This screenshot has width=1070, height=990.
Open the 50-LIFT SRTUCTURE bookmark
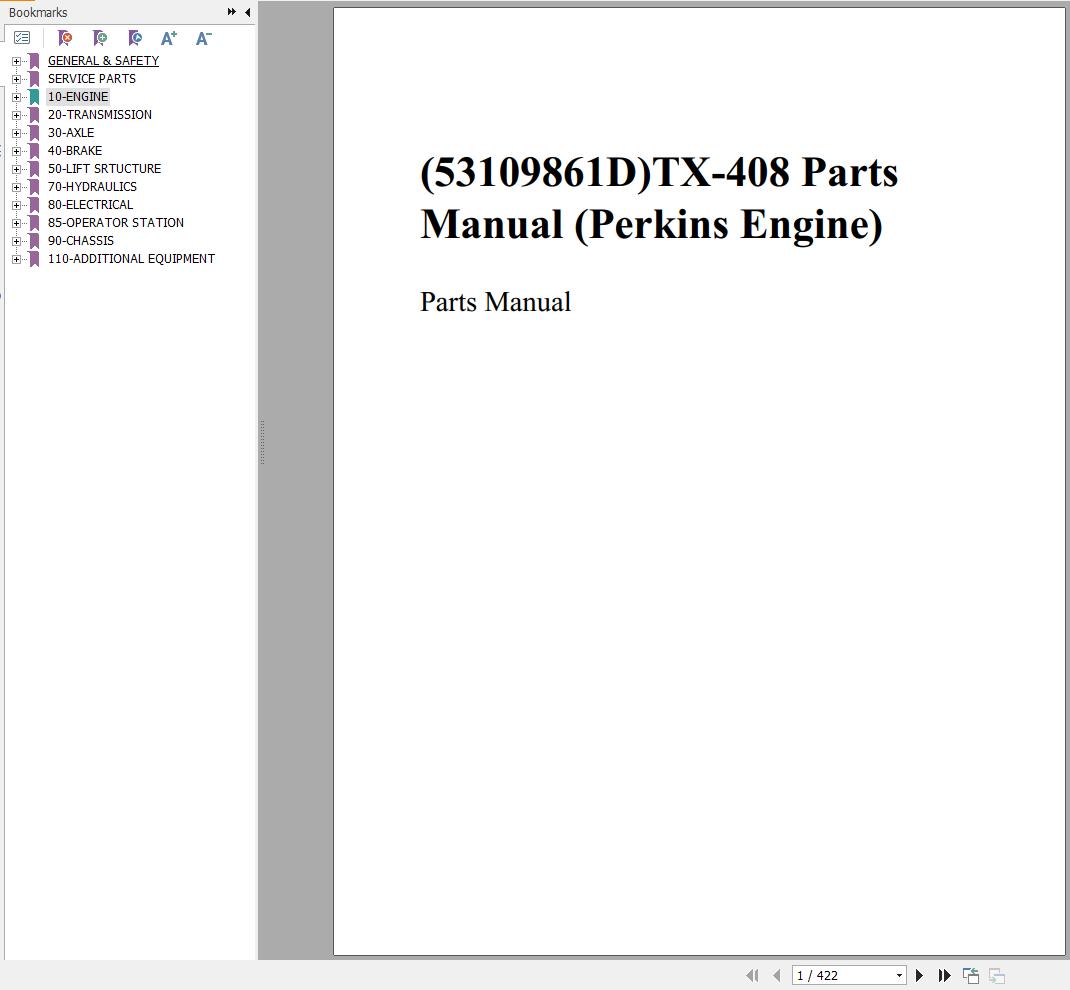(104, 169)
